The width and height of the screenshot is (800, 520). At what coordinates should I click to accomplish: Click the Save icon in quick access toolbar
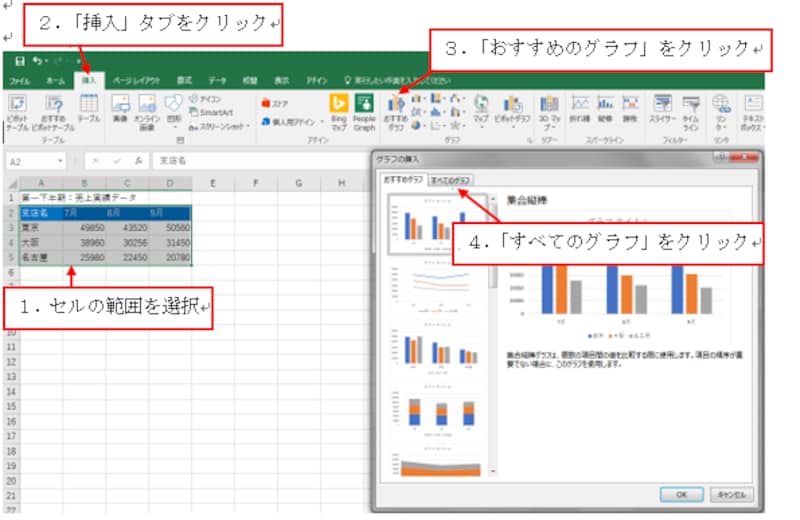tap(19, 61)
